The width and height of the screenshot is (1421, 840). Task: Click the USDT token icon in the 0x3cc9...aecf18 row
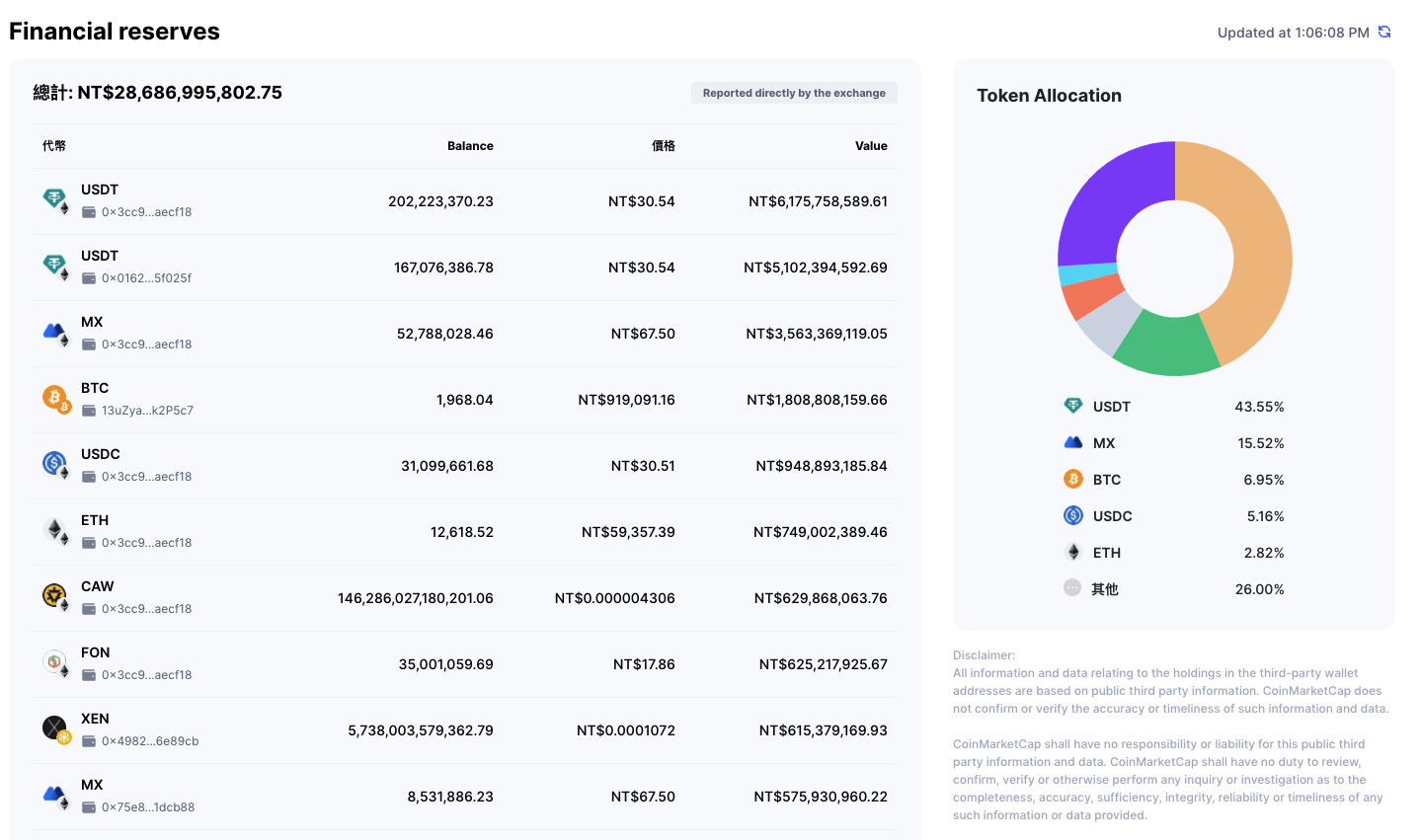[55, 200]
